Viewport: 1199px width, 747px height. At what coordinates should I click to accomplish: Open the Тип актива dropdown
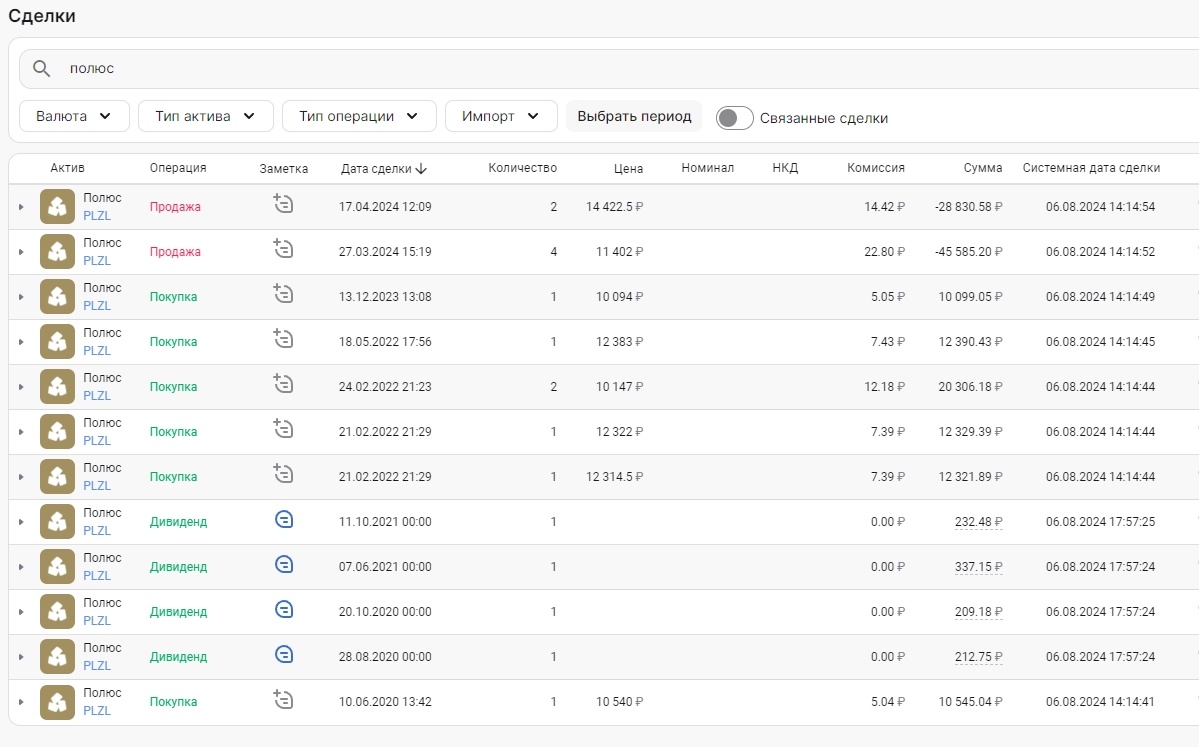point(206,116)
